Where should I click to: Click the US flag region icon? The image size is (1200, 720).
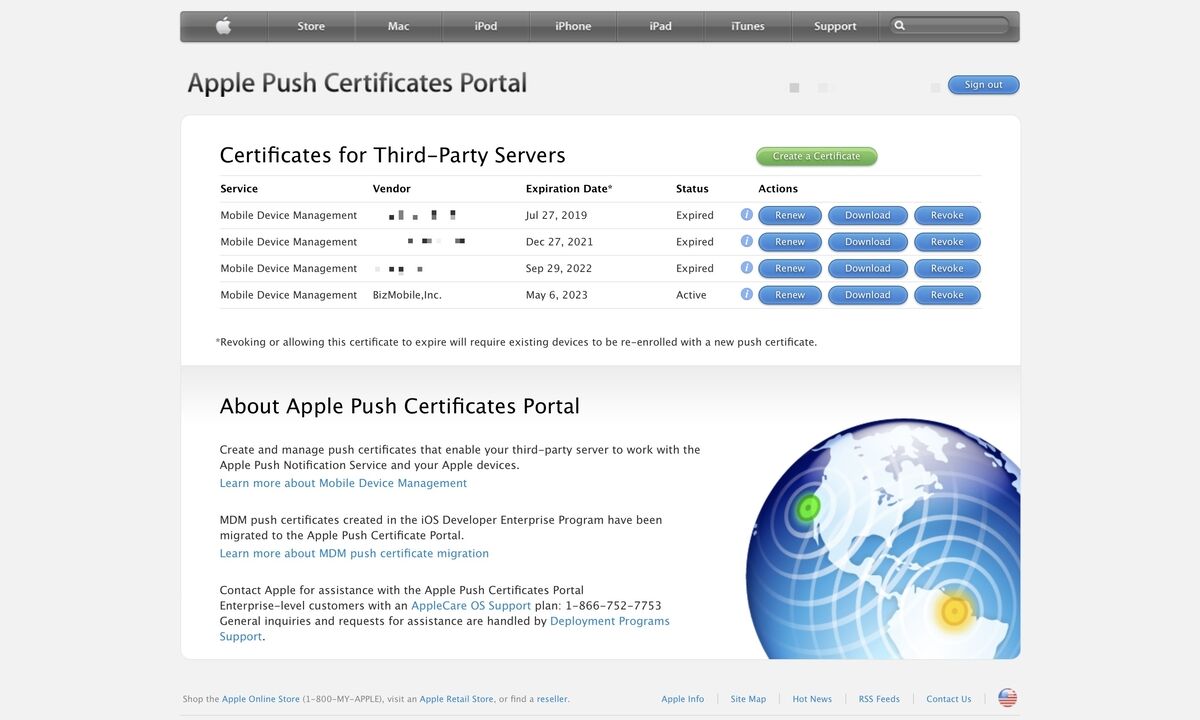point(1007,698)
